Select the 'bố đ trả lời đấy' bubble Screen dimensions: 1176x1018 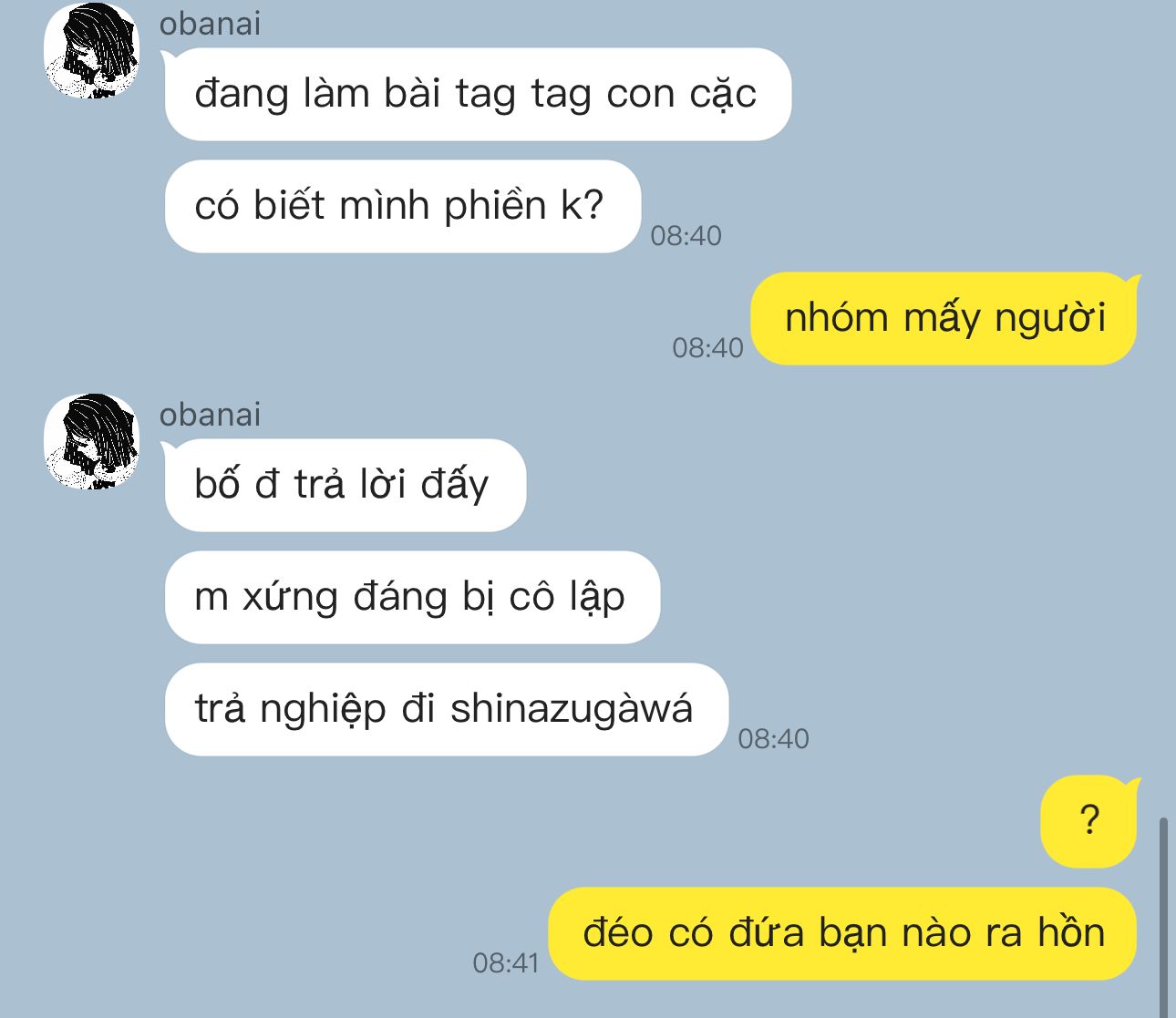tap(345, 485)
